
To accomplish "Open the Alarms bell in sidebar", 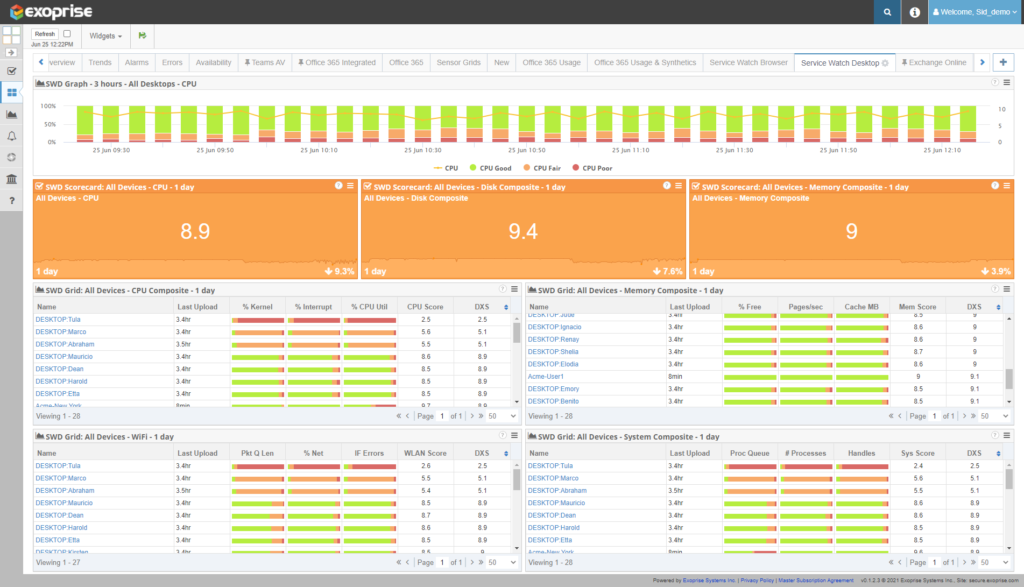I will point(11,135).
